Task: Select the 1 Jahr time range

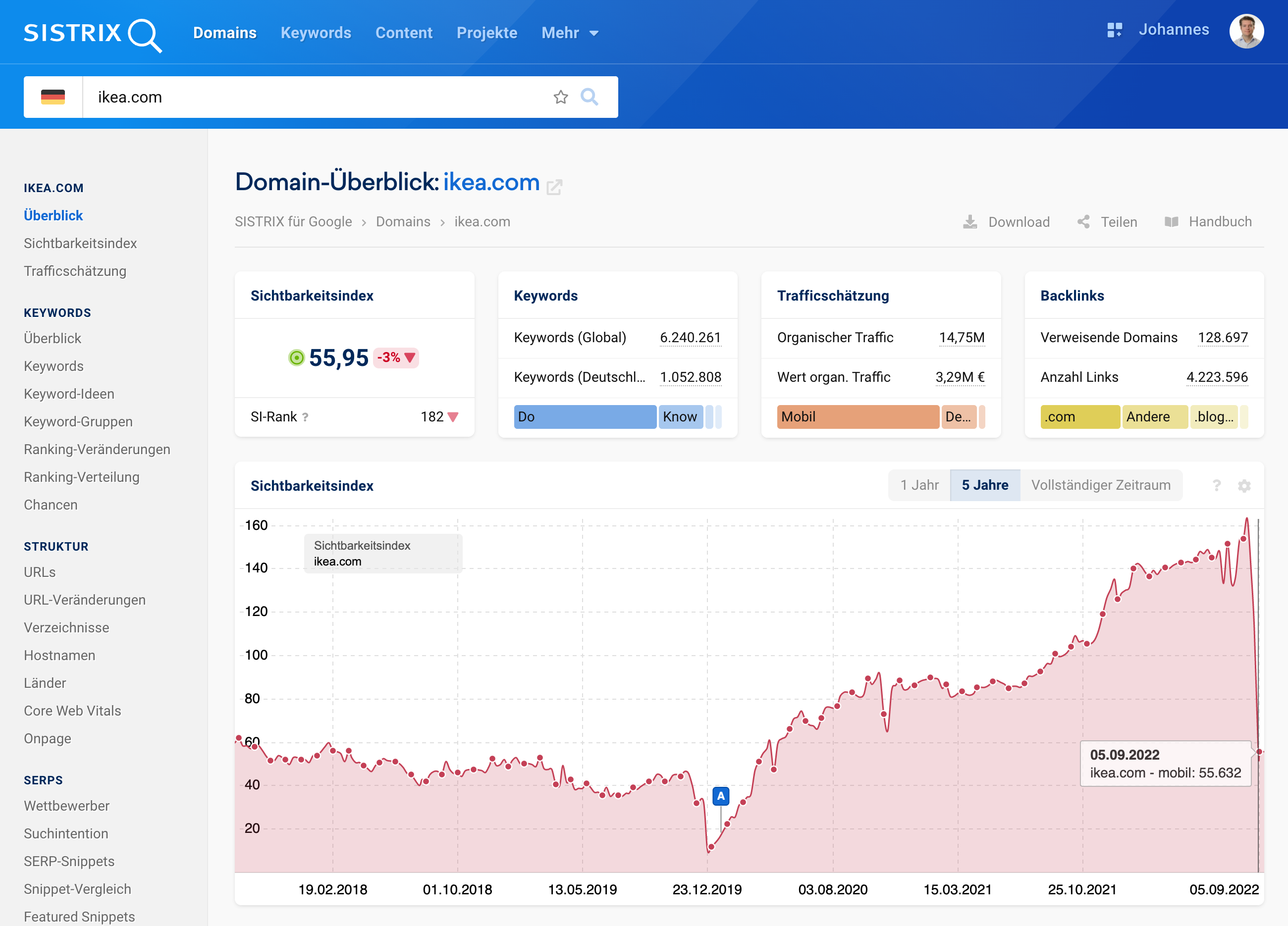Action: coord(919,485)
